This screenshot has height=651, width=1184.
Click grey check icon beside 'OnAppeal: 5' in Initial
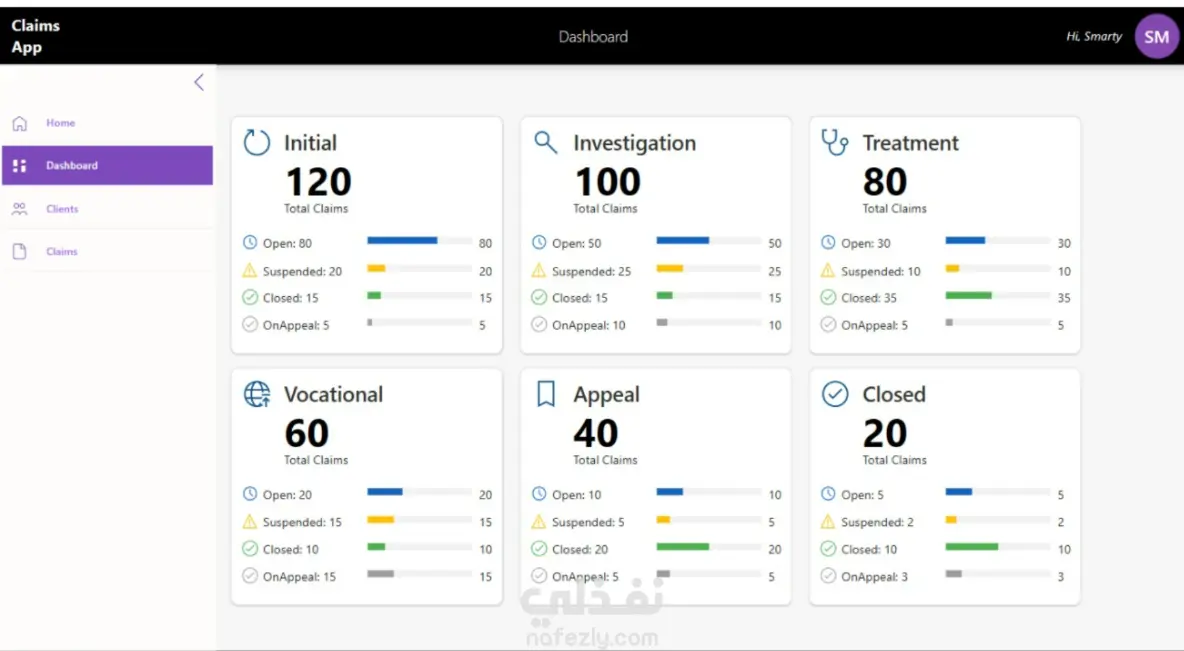[250, 325]
